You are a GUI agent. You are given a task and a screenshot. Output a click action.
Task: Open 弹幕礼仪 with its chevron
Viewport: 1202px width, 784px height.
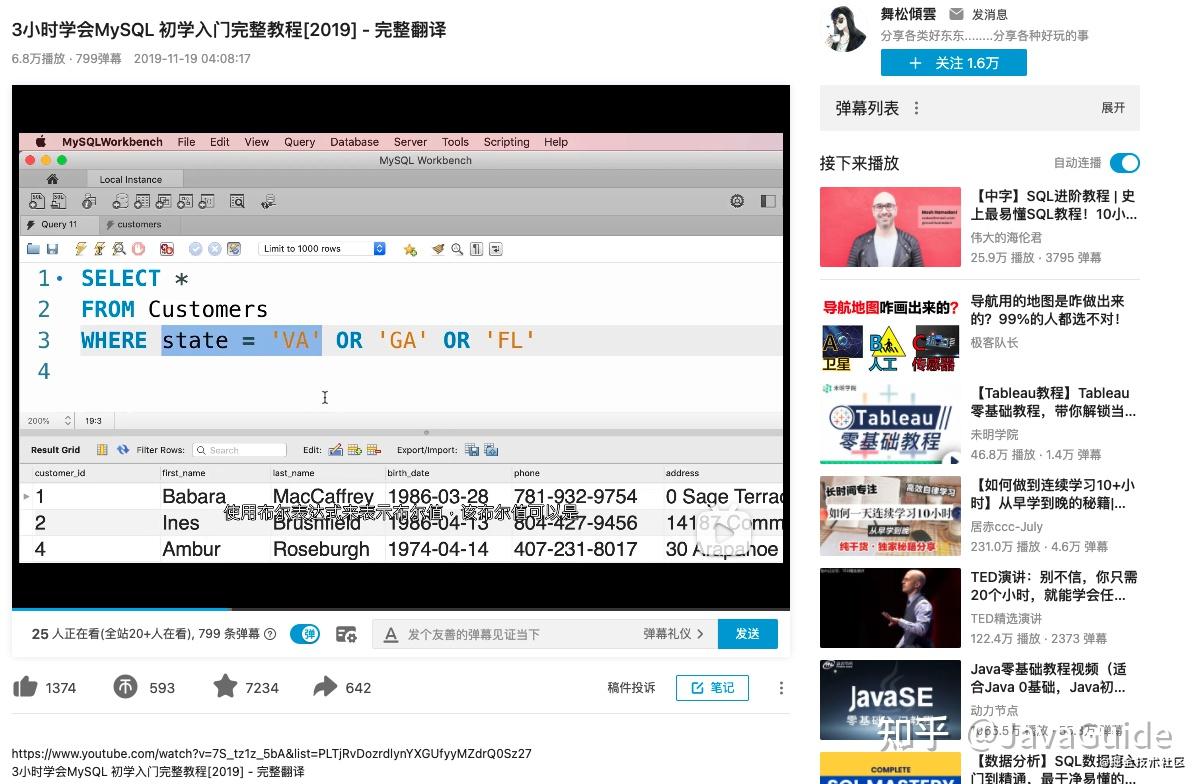tap(674, 634)
